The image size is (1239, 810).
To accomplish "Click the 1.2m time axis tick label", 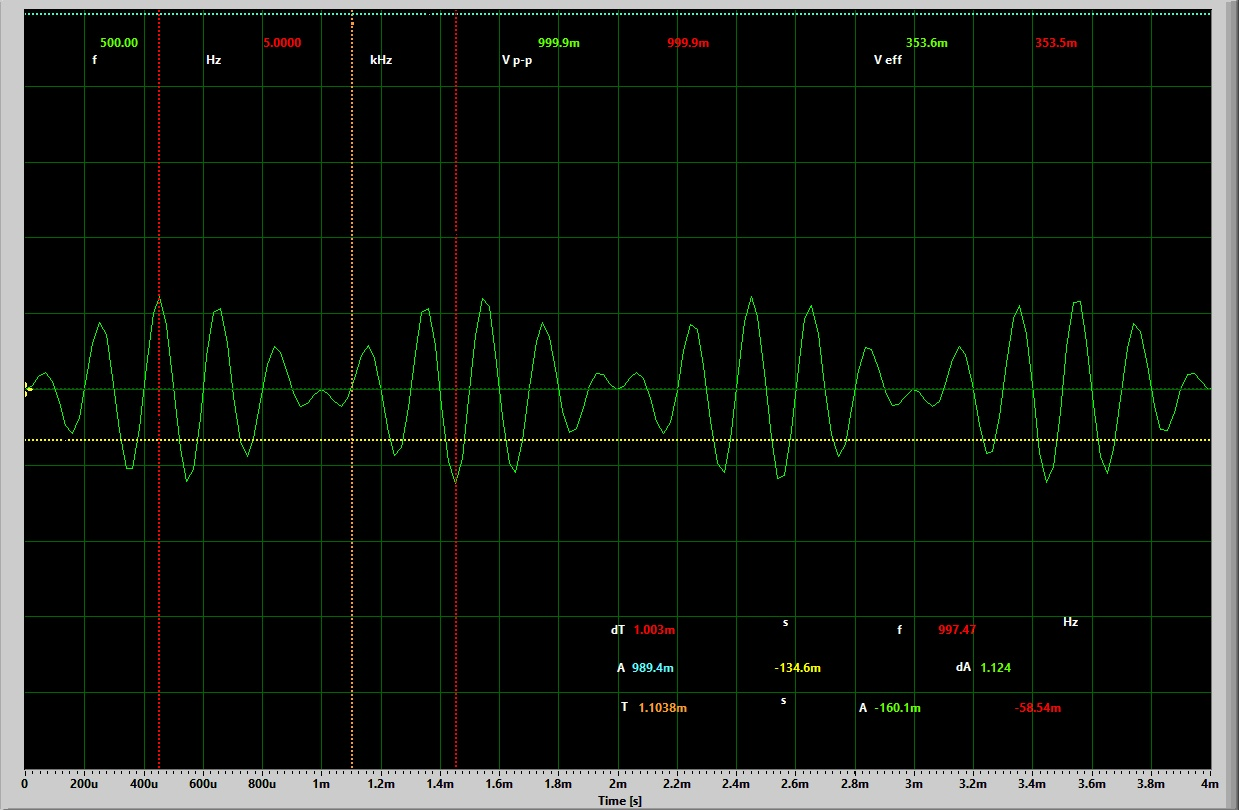I will click(x=381, y=786).
